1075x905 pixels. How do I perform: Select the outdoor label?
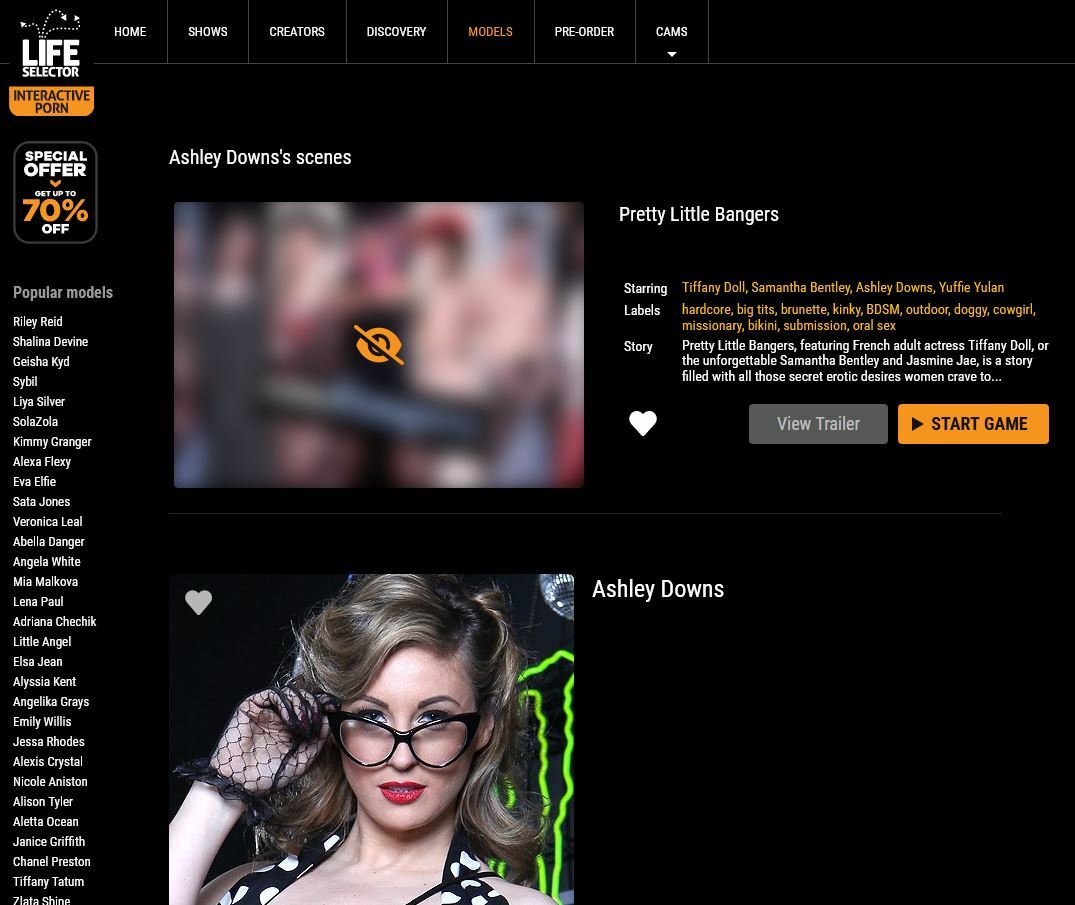point(926,309)
